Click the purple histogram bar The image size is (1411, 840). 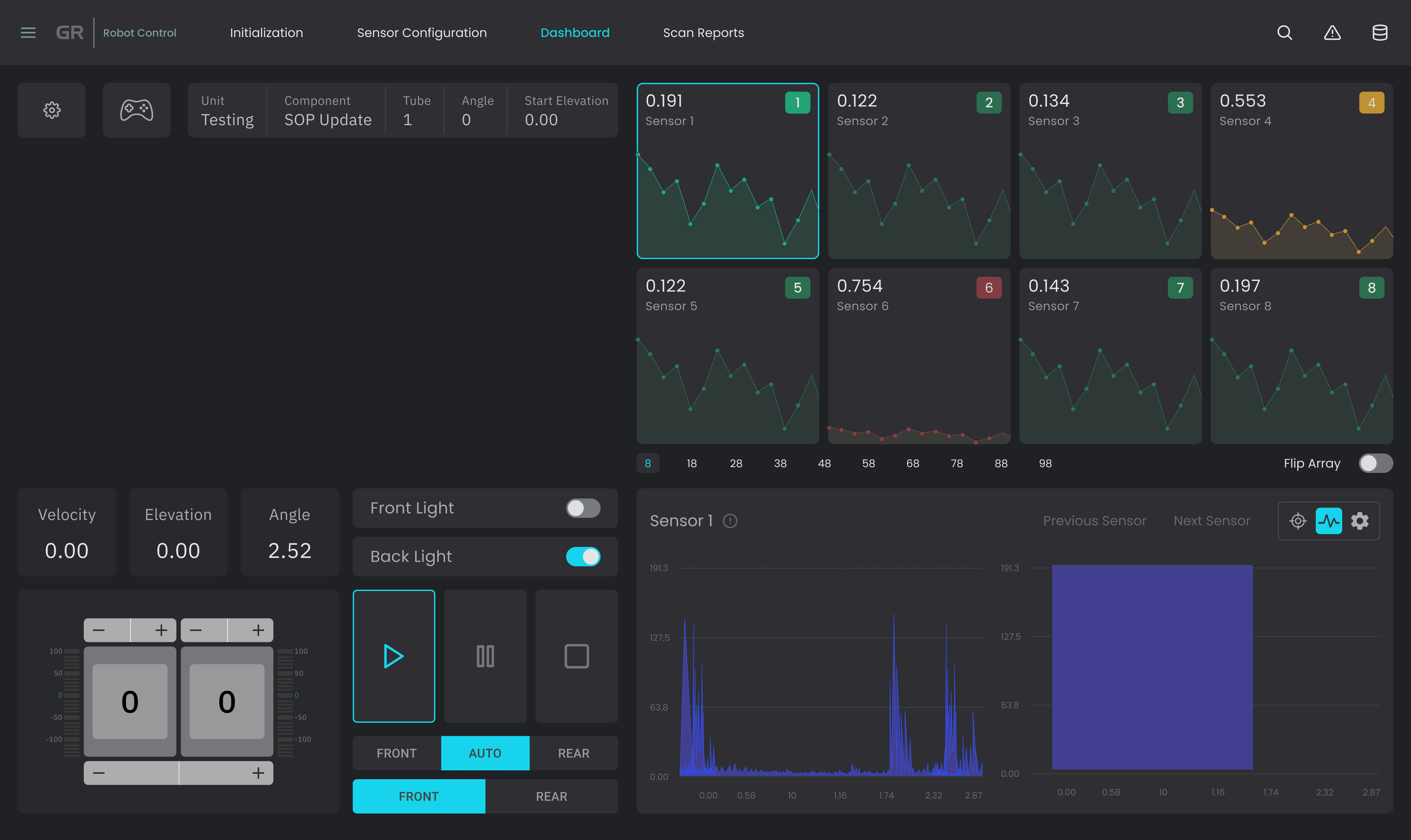(x=1152, y=667)
